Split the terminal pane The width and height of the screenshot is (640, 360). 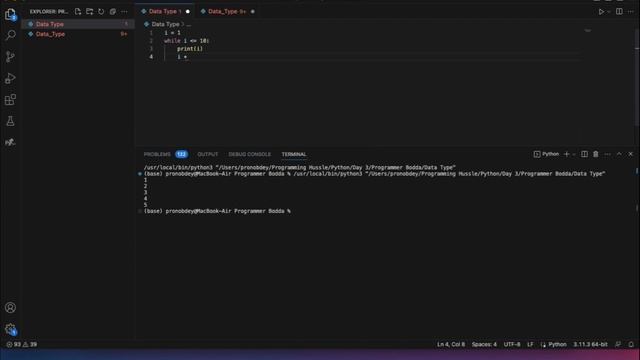(x=584, y=154)
